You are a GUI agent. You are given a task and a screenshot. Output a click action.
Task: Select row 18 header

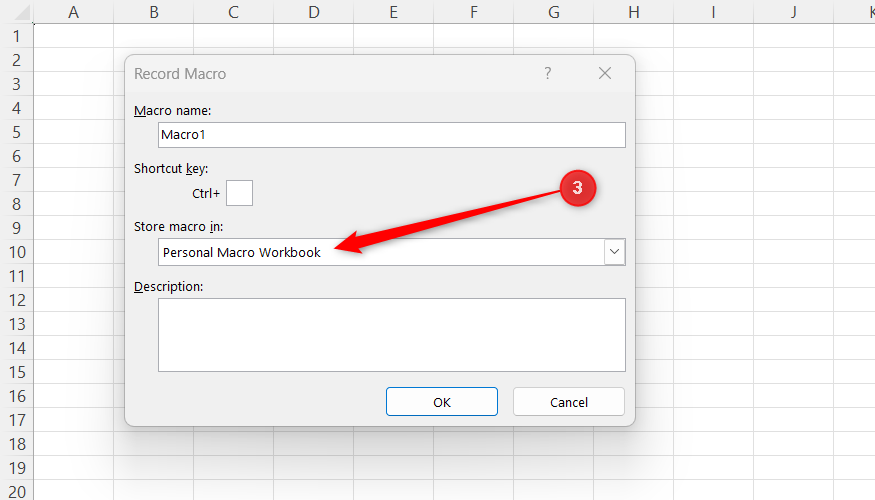pos(17,444)
